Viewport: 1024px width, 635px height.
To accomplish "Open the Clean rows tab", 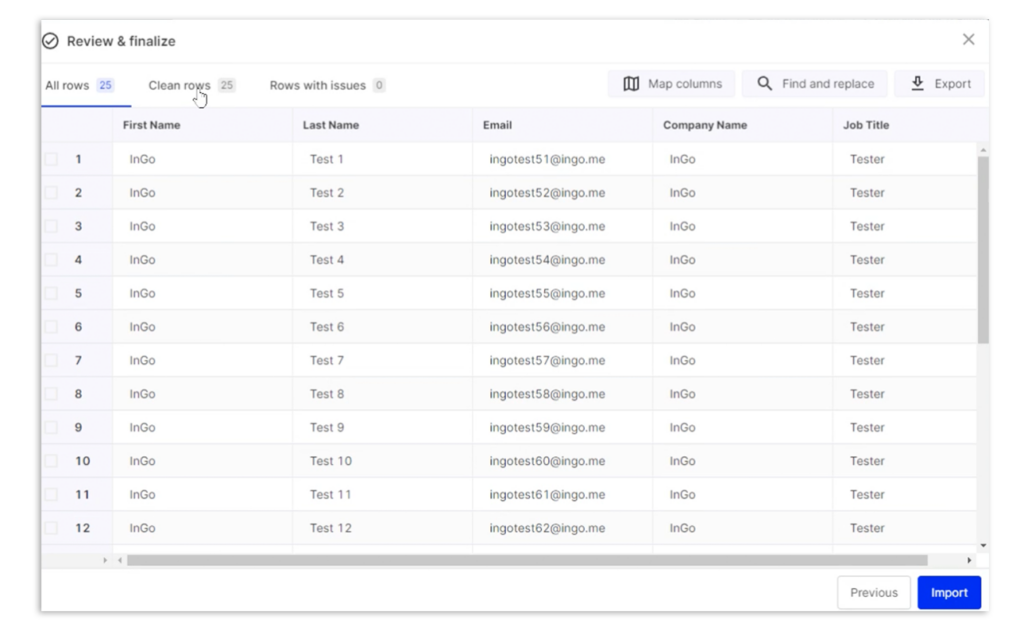I will click(191, 85).
